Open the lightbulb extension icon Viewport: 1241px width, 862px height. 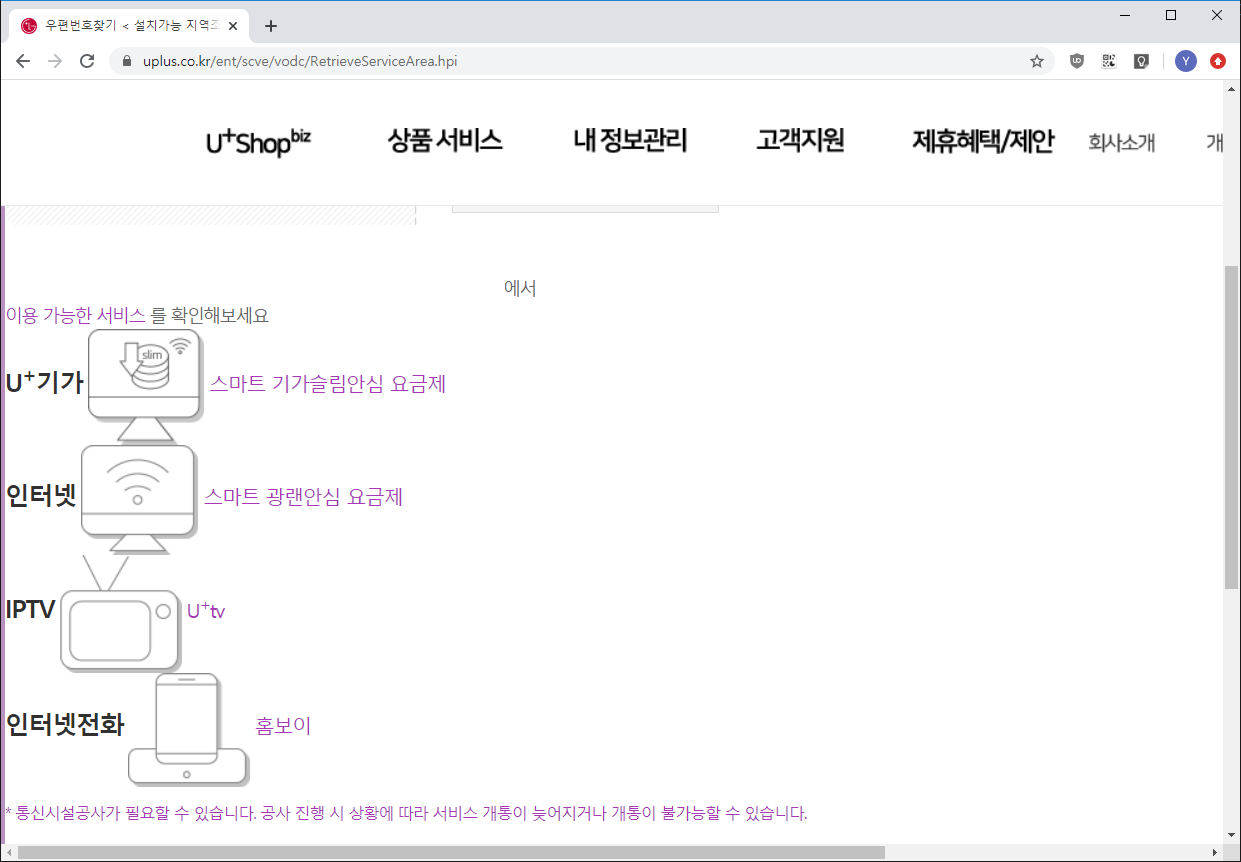1140,61
